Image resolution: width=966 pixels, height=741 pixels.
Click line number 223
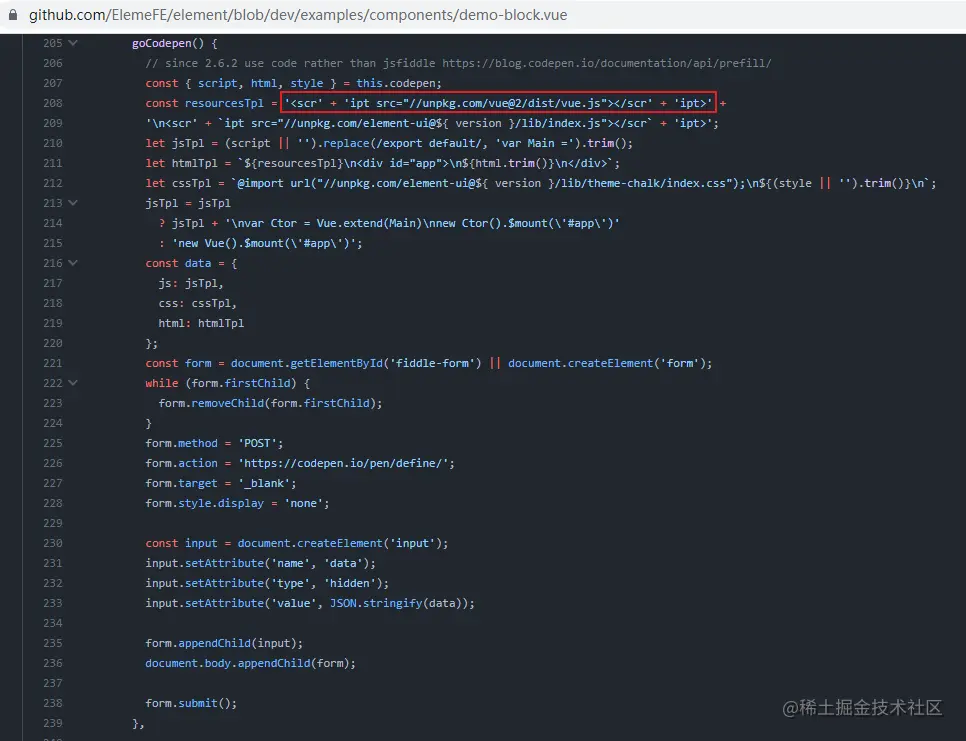[x=53, y=403]
